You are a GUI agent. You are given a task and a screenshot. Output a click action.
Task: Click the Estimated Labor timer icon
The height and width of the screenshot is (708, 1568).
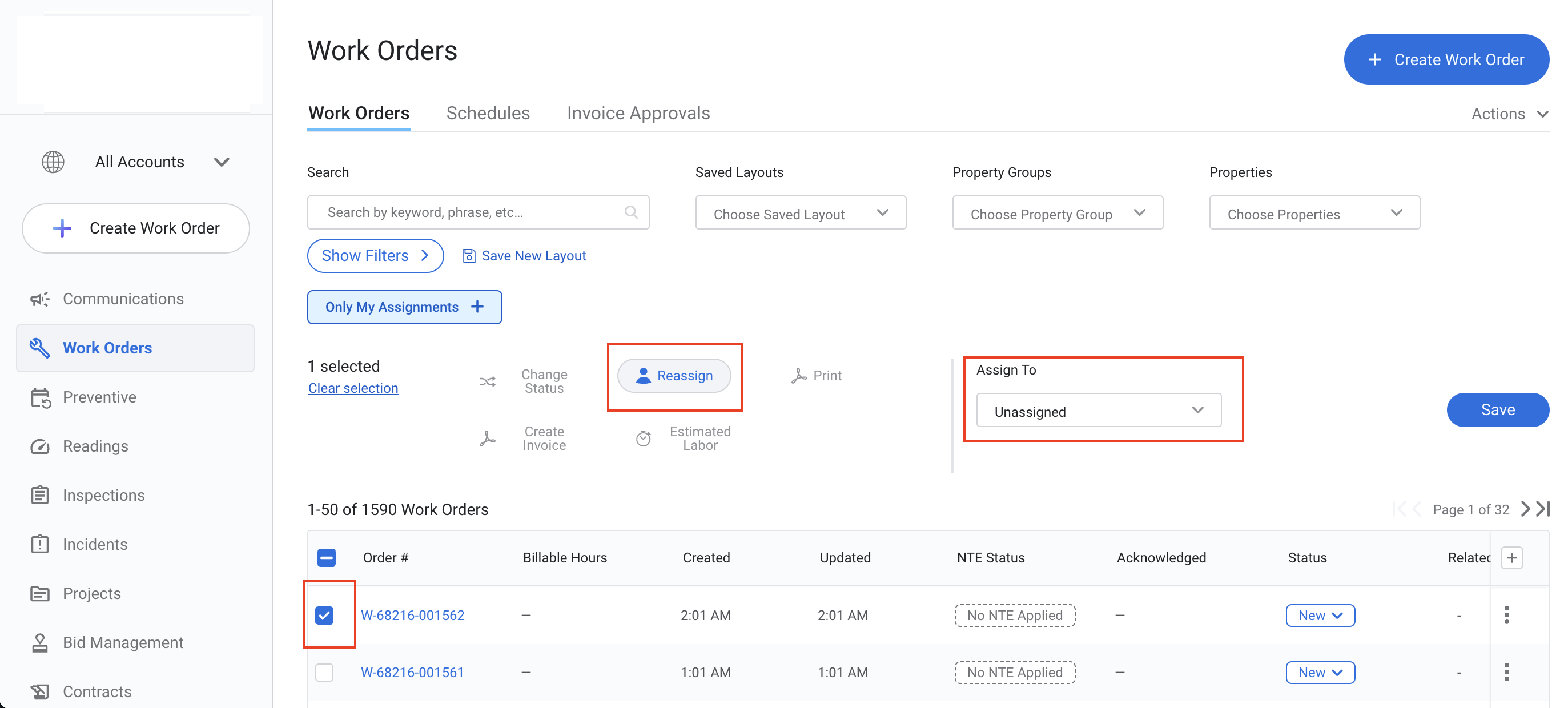coord(644,439)
